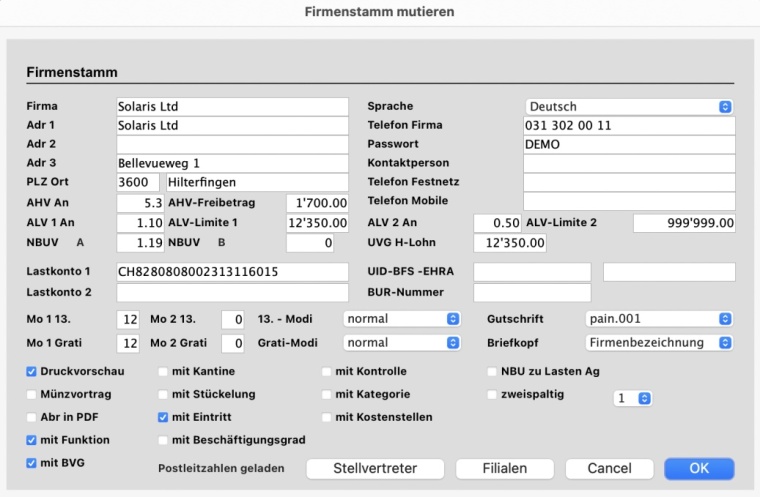The height and width of the screenshot is (497, 760).
Task: Toggle the Abr in PDF checkbox
Action: pos(31,417)
